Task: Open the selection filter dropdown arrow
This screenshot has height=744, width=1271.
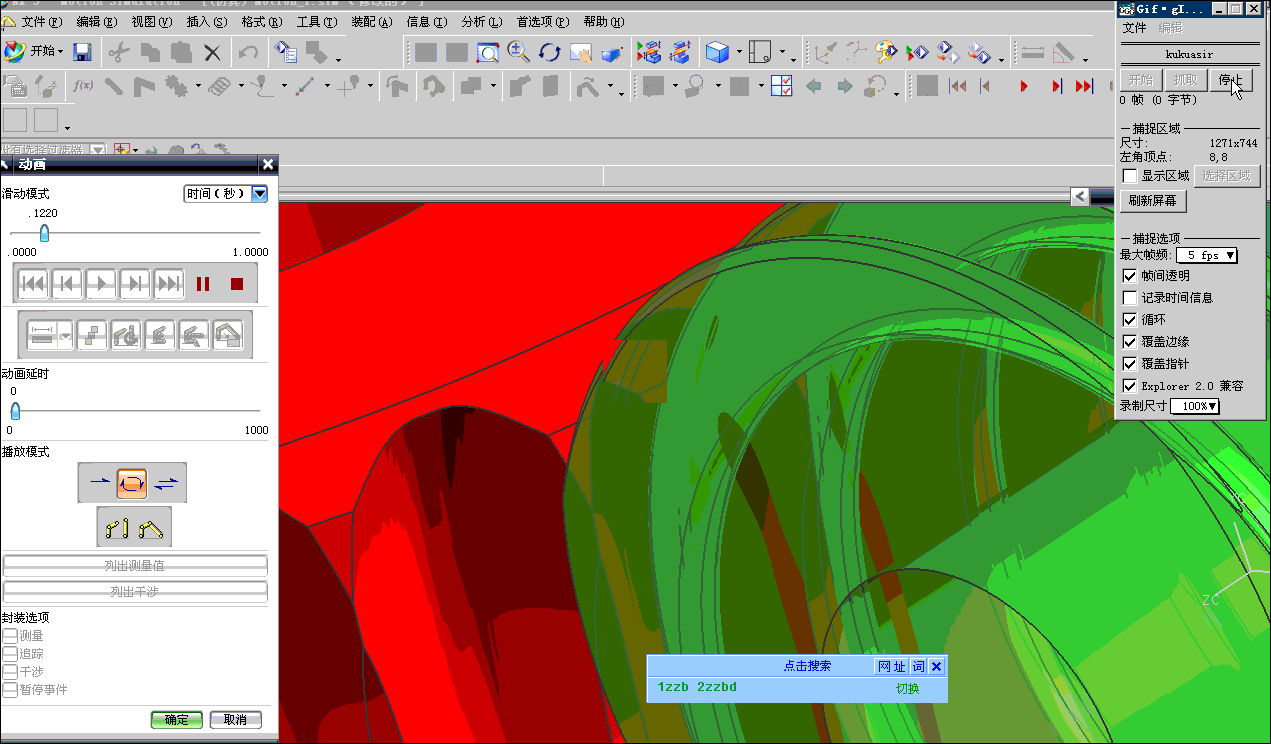Action: (x=98, y=150)
